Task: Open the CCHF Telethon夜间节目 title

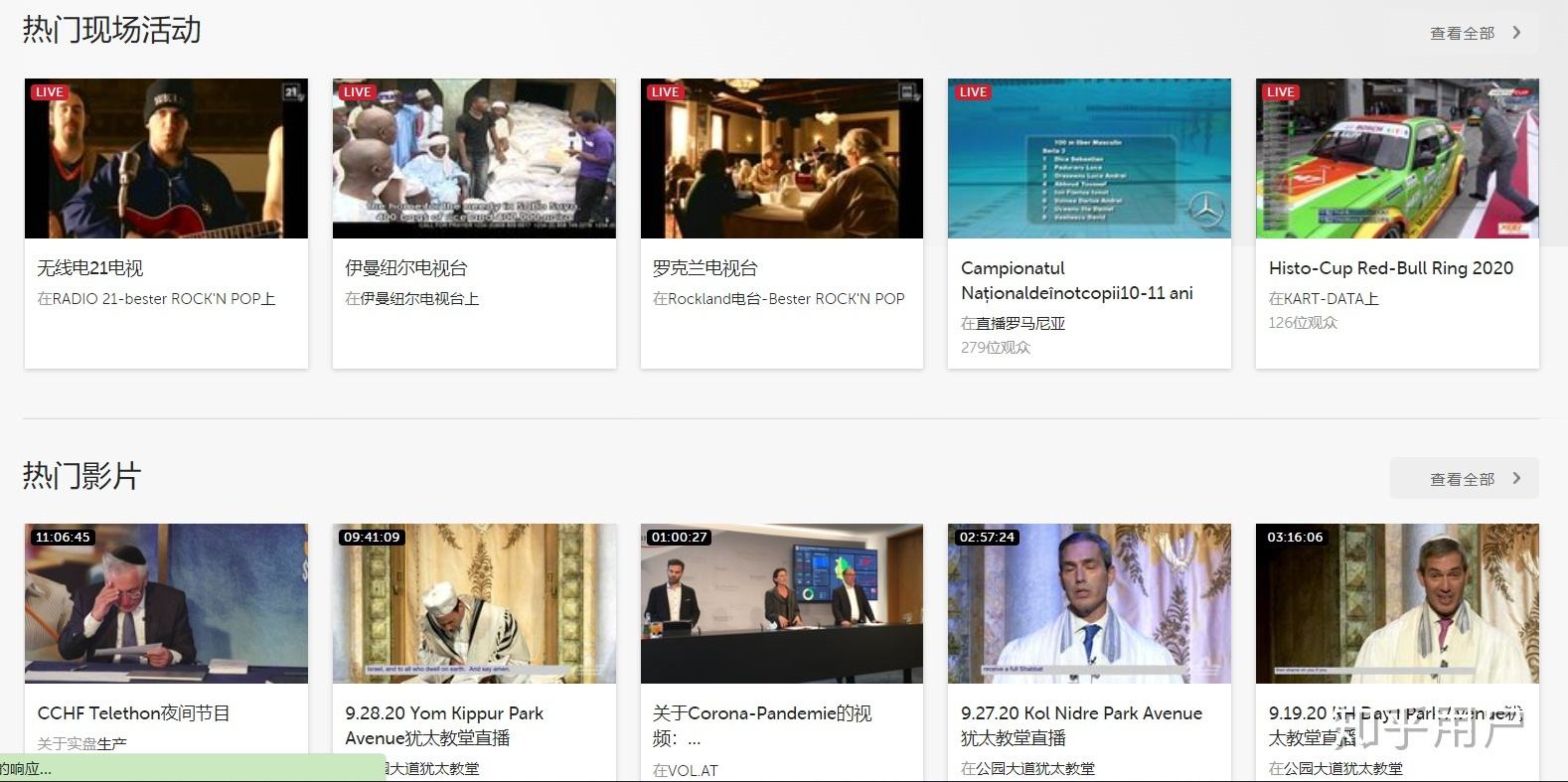Action: coord(134,713)
